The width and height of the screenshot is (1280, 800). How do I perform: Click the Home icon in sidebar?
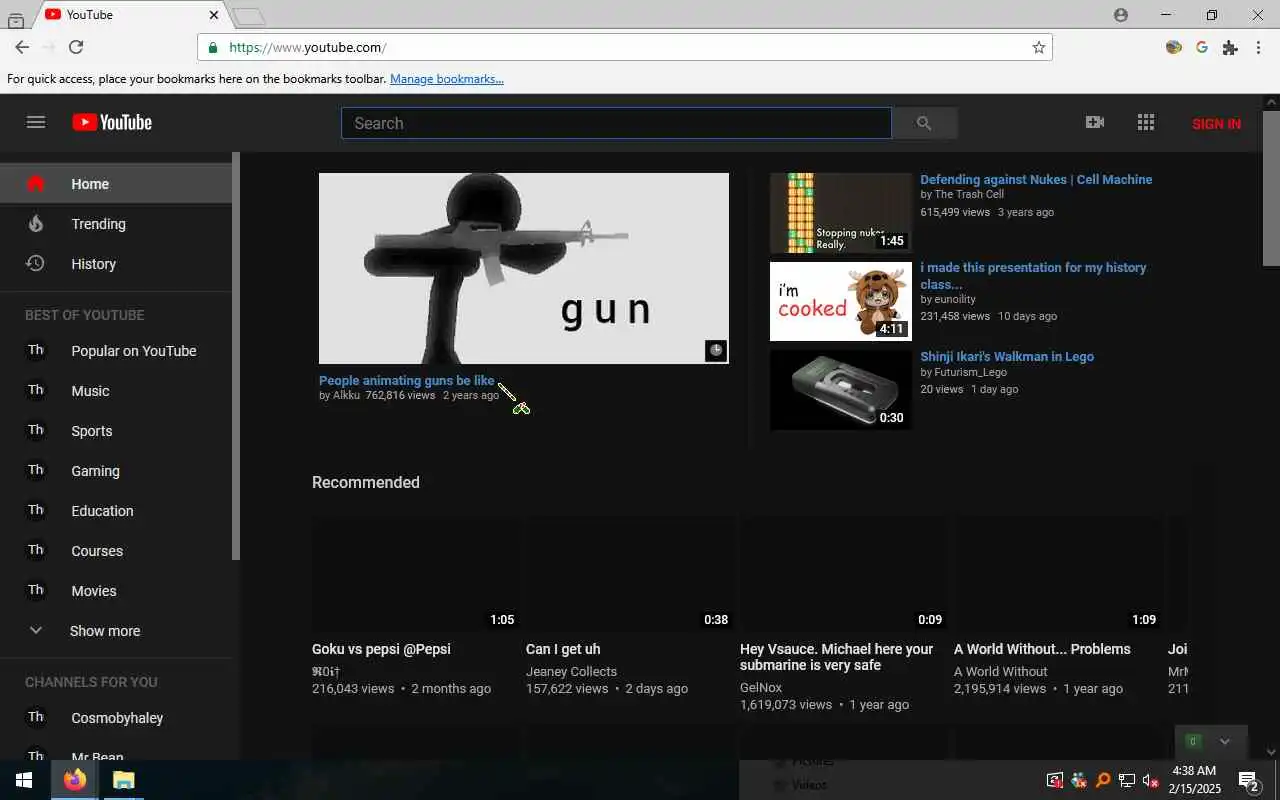[36, 183]
